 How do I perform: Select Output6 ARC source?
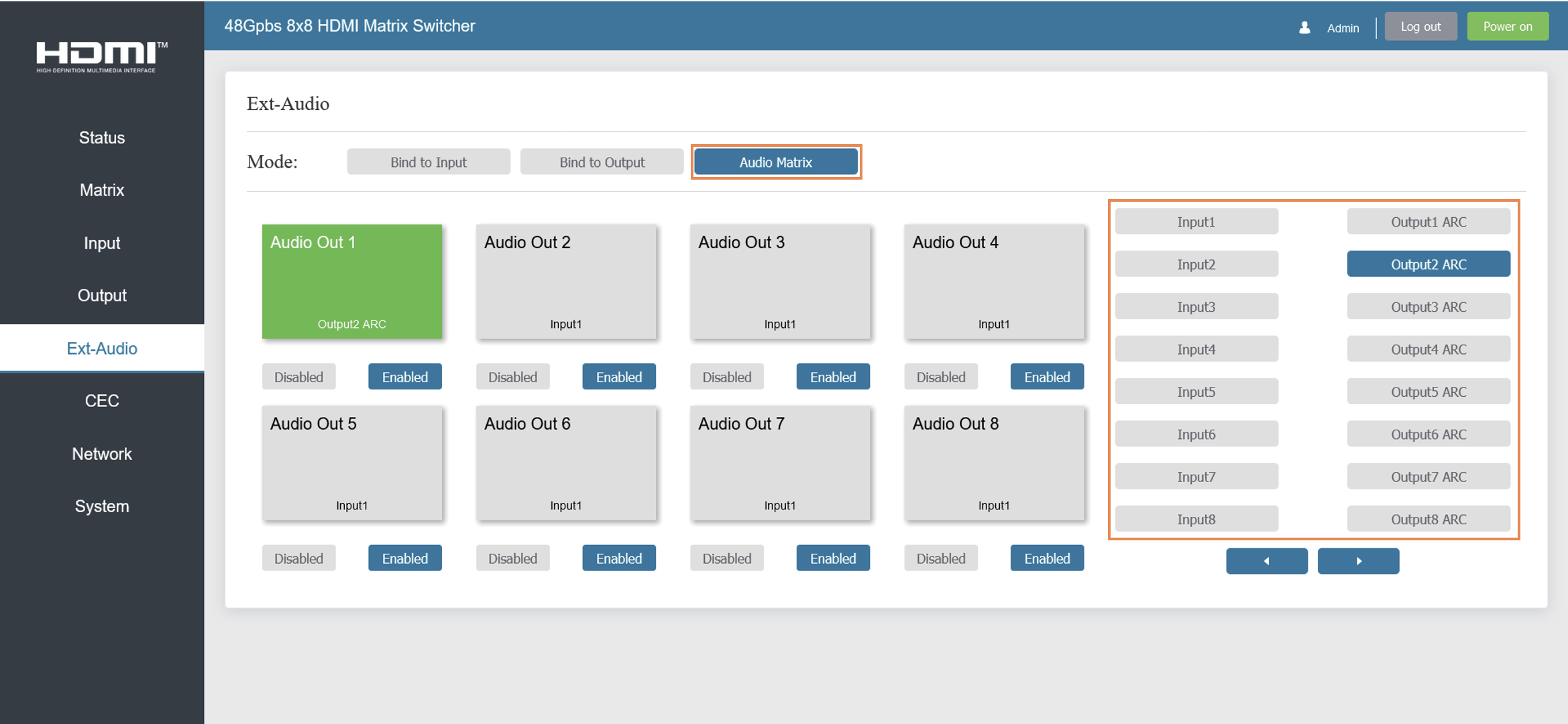[x=1429, y=434]
